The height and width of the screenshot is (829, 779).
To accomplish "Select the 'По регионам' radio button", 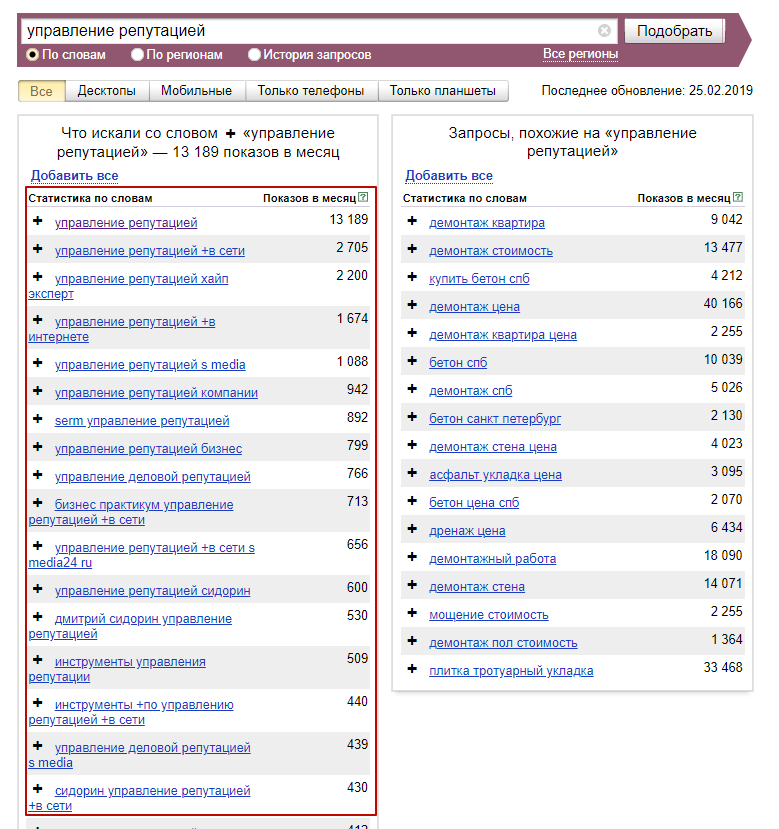I will [x=137, y=54].
